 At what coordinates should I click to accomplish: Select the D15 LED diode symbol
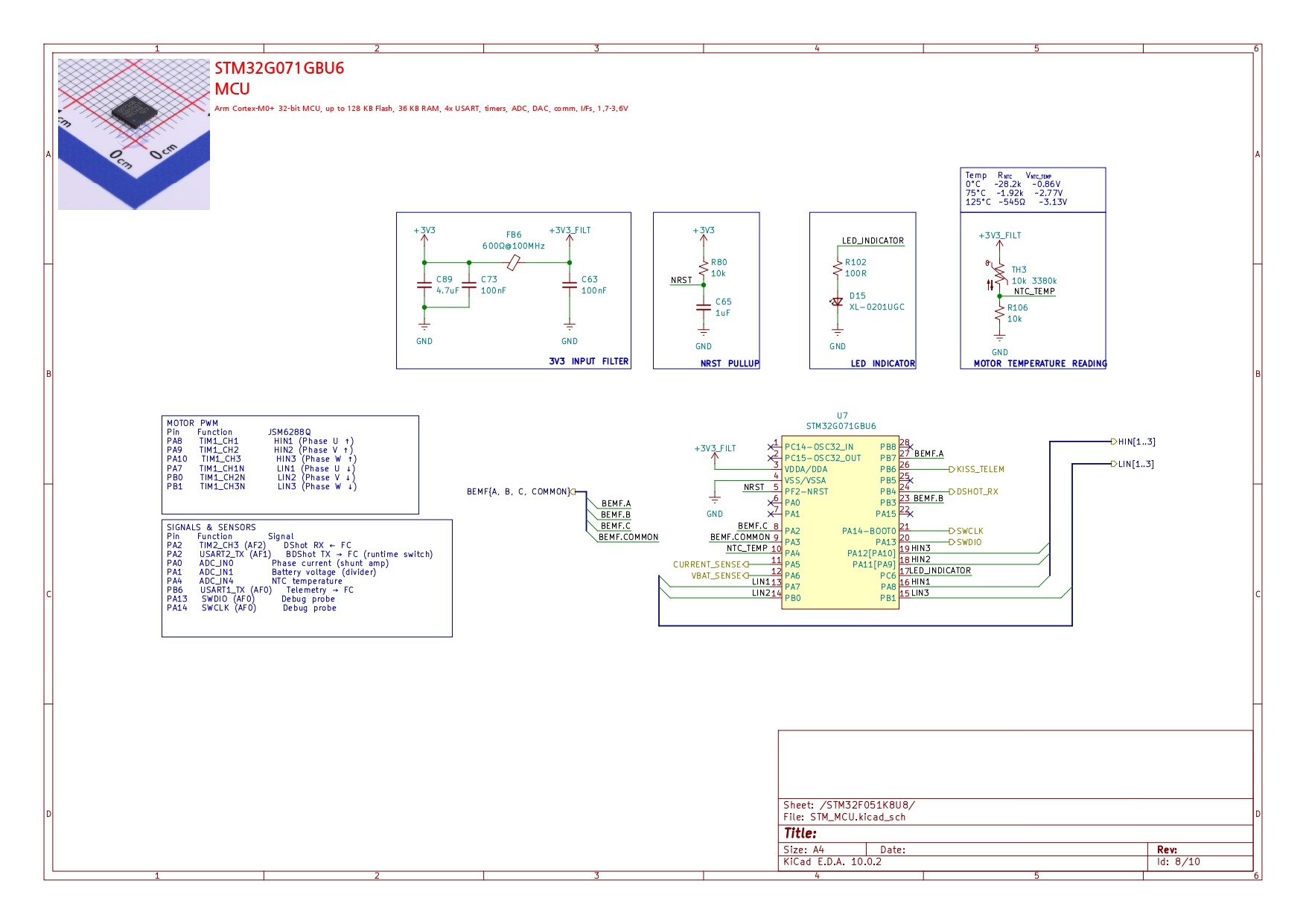coord(837,302)
